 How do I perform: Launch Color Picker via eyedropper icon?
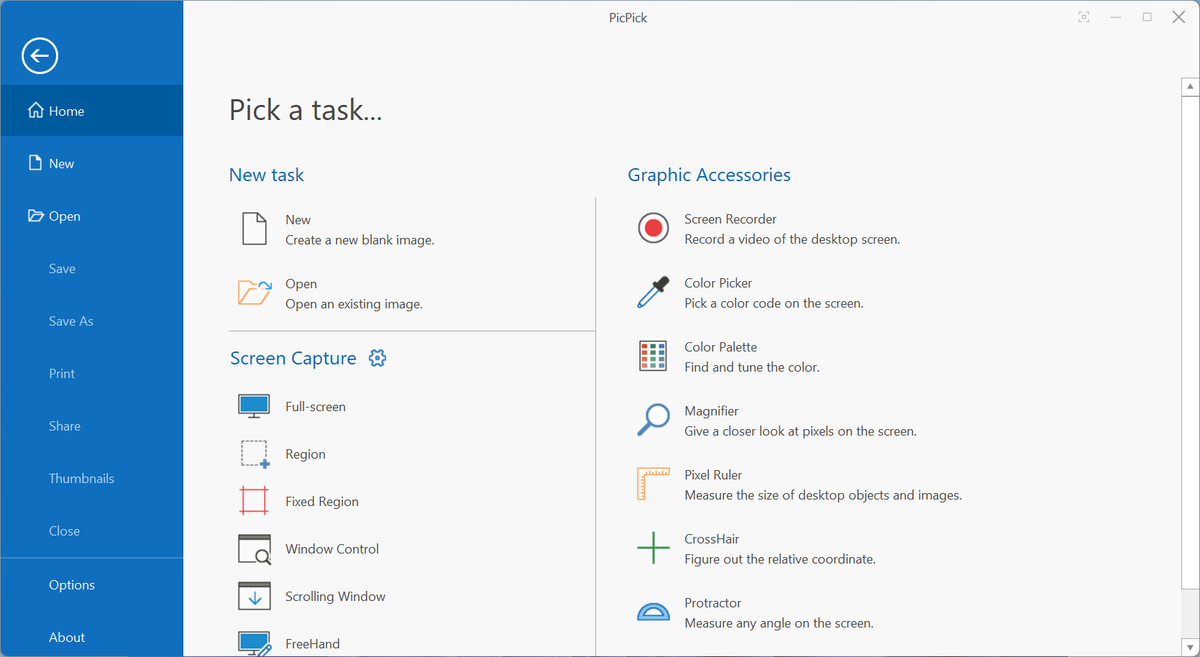653,292
